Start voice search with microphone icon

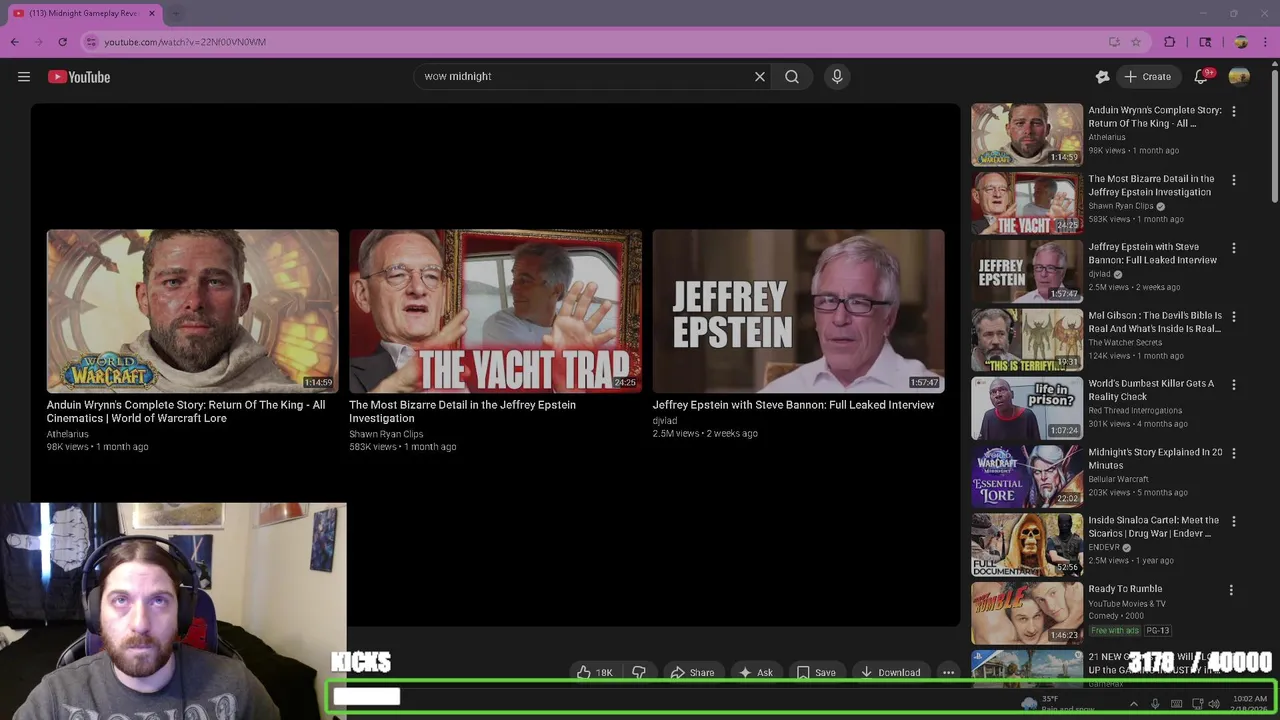[837, 76]
